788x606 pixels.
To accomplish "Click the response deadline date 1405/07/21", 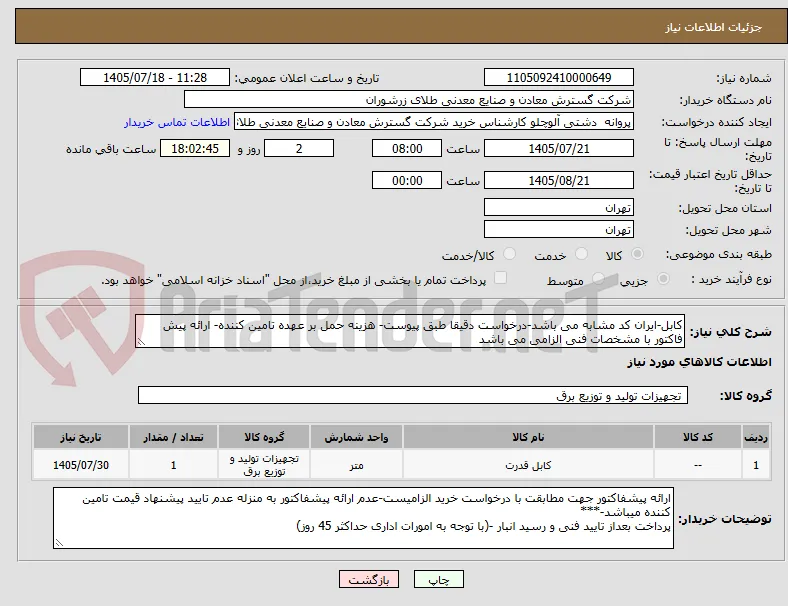I will click(x=558, y=148).
